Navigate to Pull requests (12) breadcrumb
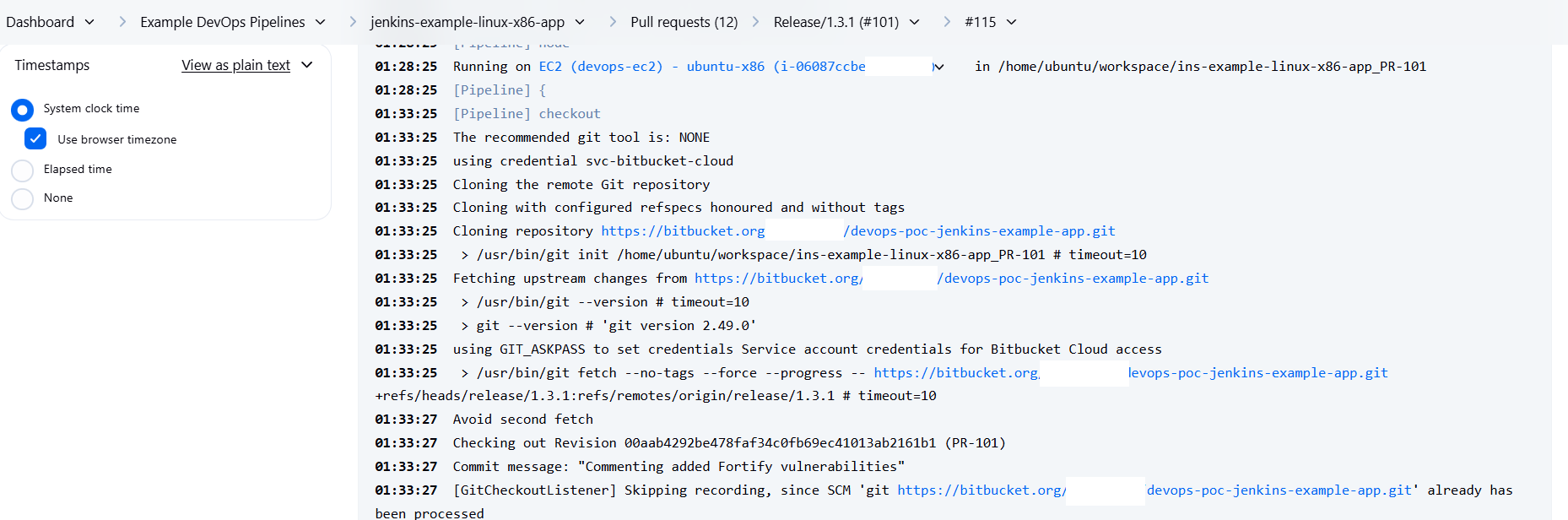The width and height of the screenshot is (1568, 520). pos(684,22)
